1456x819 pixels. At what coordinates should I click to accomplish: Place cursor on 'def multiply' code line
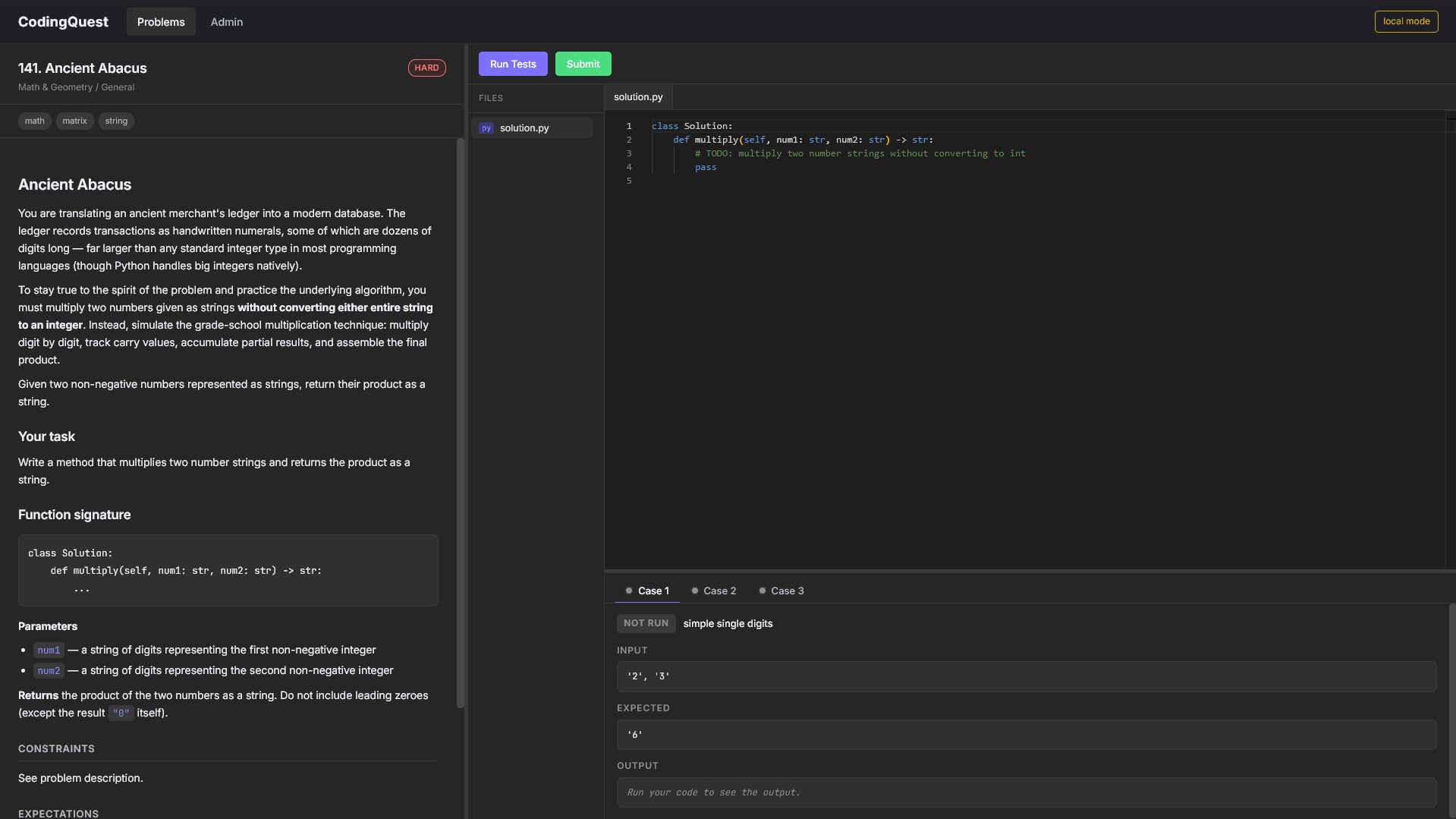pos(803,140)
